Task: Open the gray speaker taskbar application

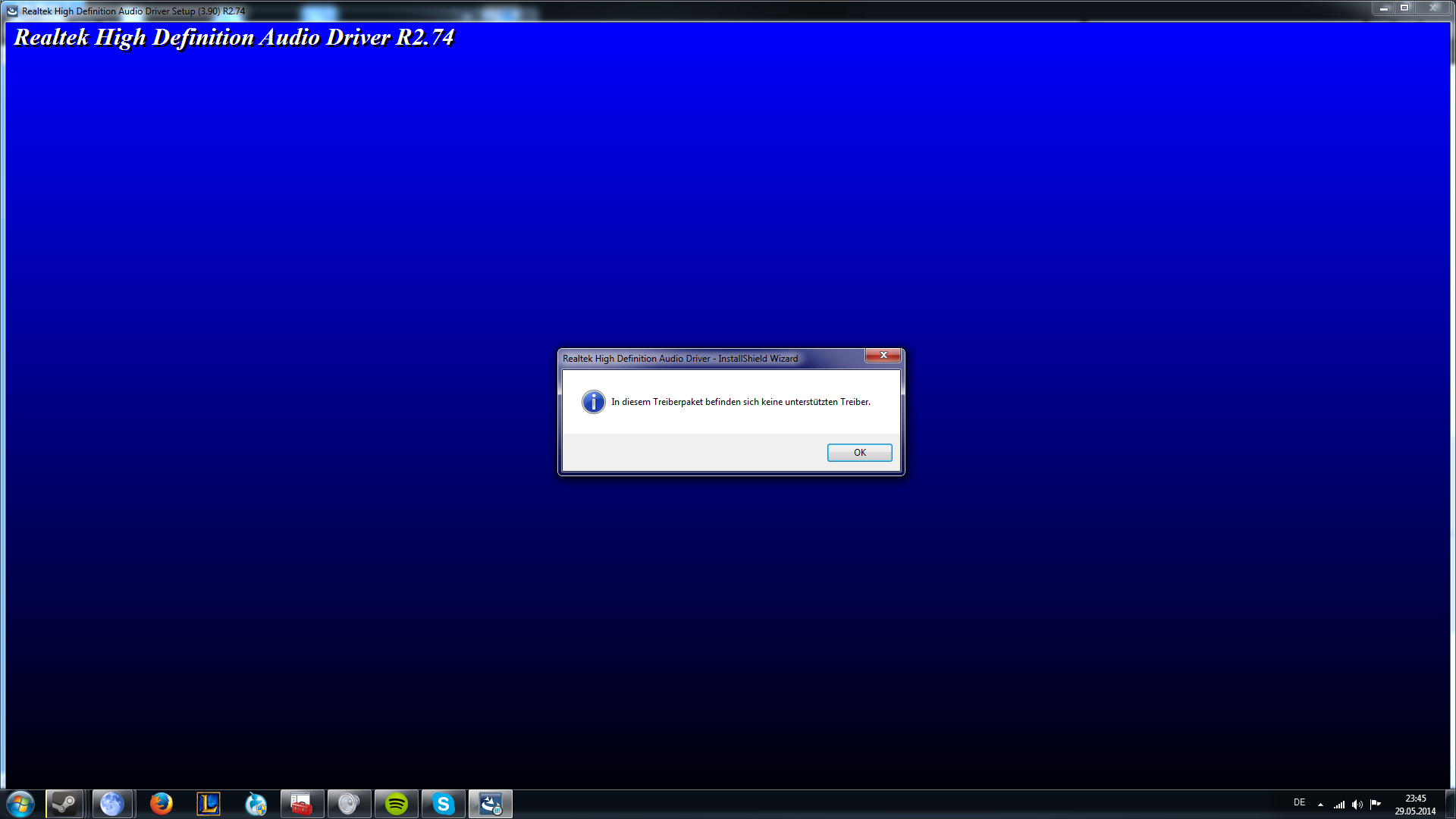Action: [x=349, y=804]
